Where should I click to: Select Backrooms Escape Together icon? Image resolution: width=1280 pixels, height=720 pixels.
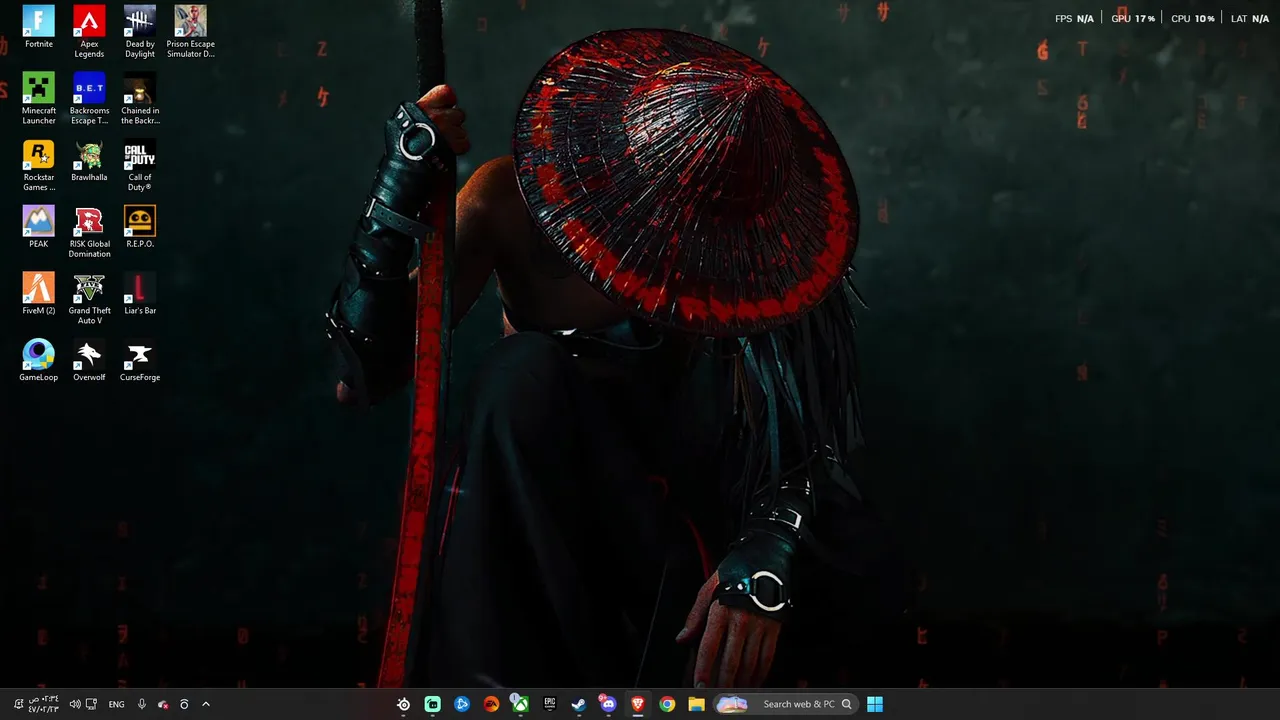pos(89,99)
